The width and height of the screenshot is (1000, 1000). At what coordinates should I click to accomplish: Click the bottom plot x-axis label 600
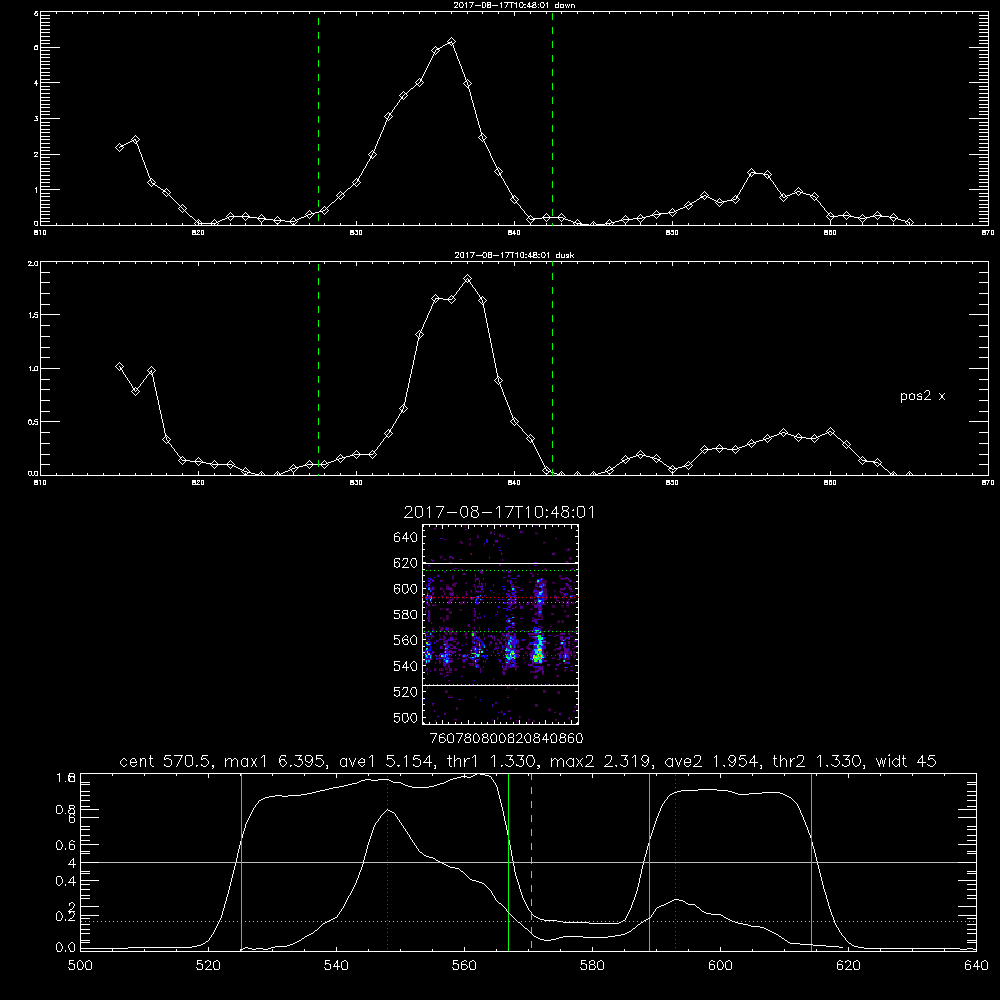[721, 966]
